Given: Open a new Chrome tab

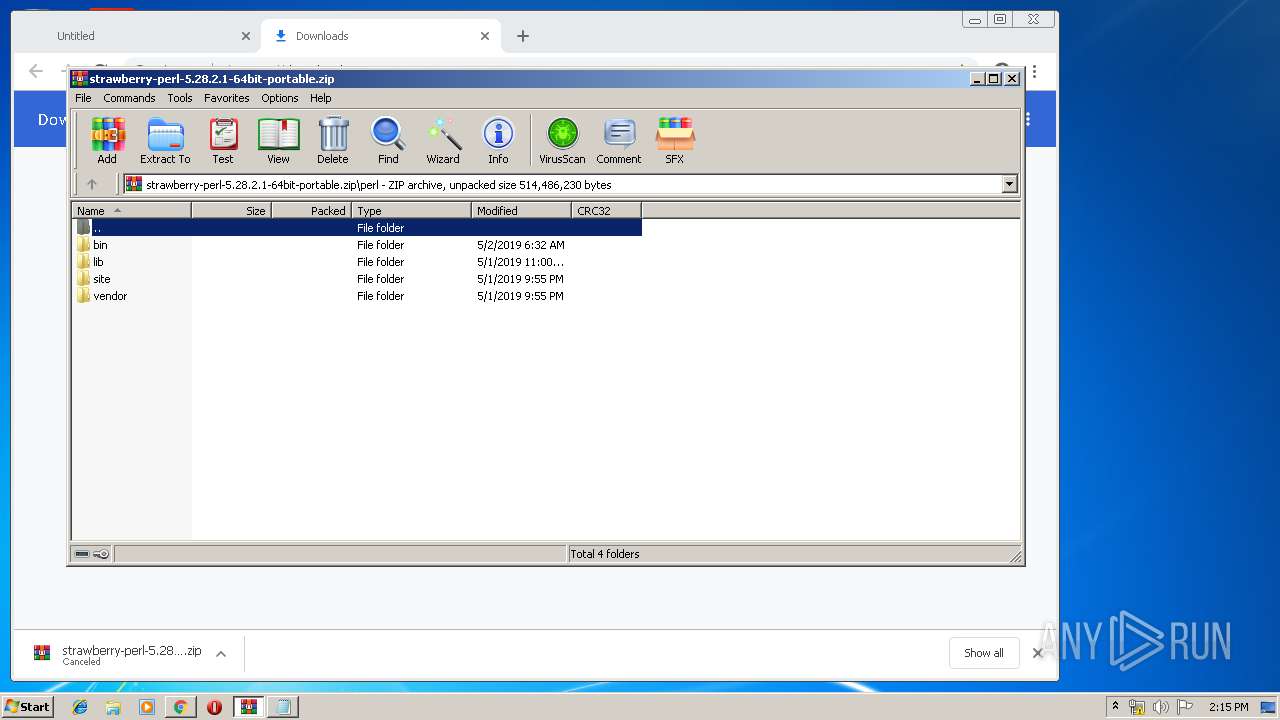Looking at the screenshot, I should click(522, 36).
